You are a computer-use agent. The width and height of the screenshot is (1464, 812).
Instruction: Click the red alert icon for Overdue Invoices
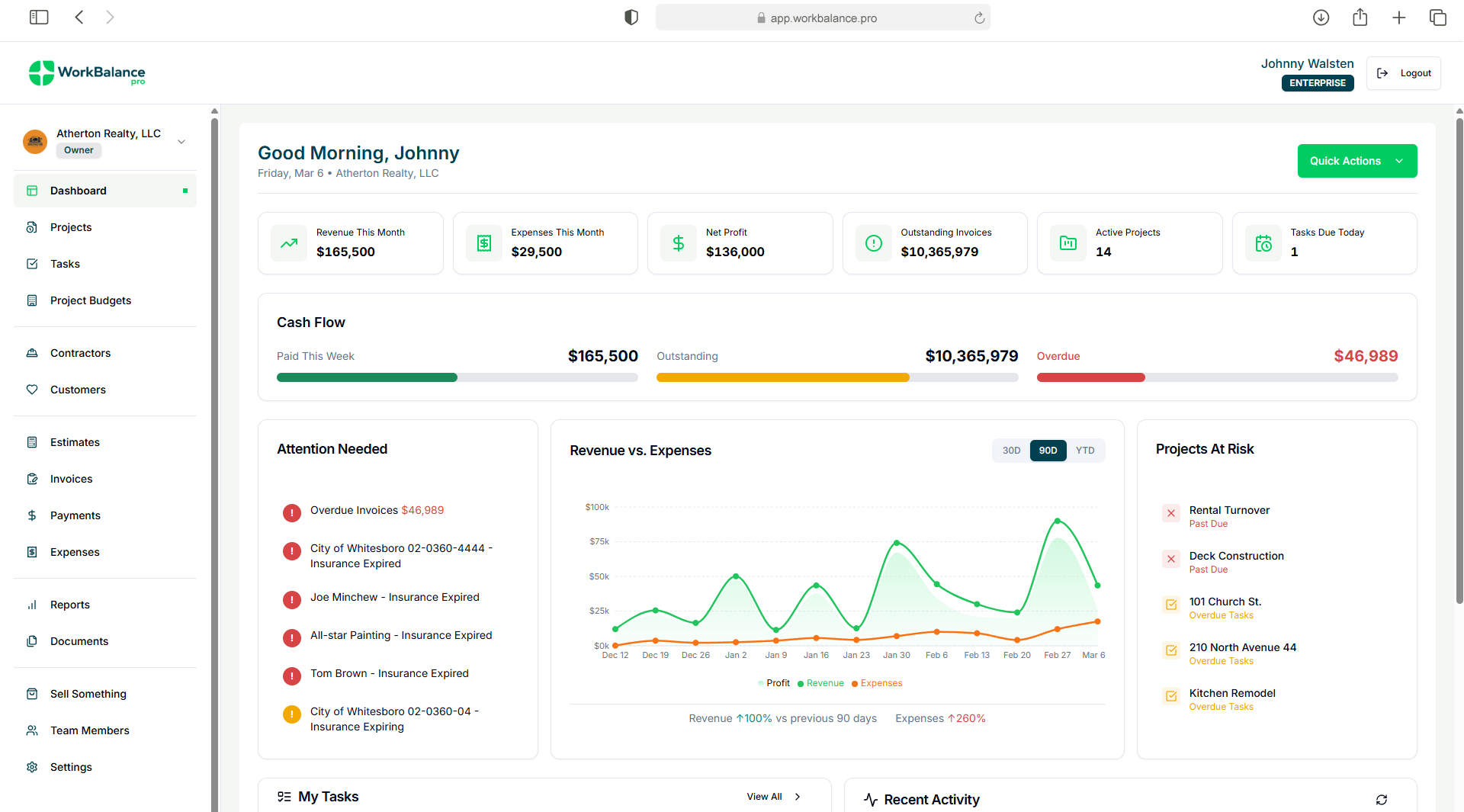[291, 513]
